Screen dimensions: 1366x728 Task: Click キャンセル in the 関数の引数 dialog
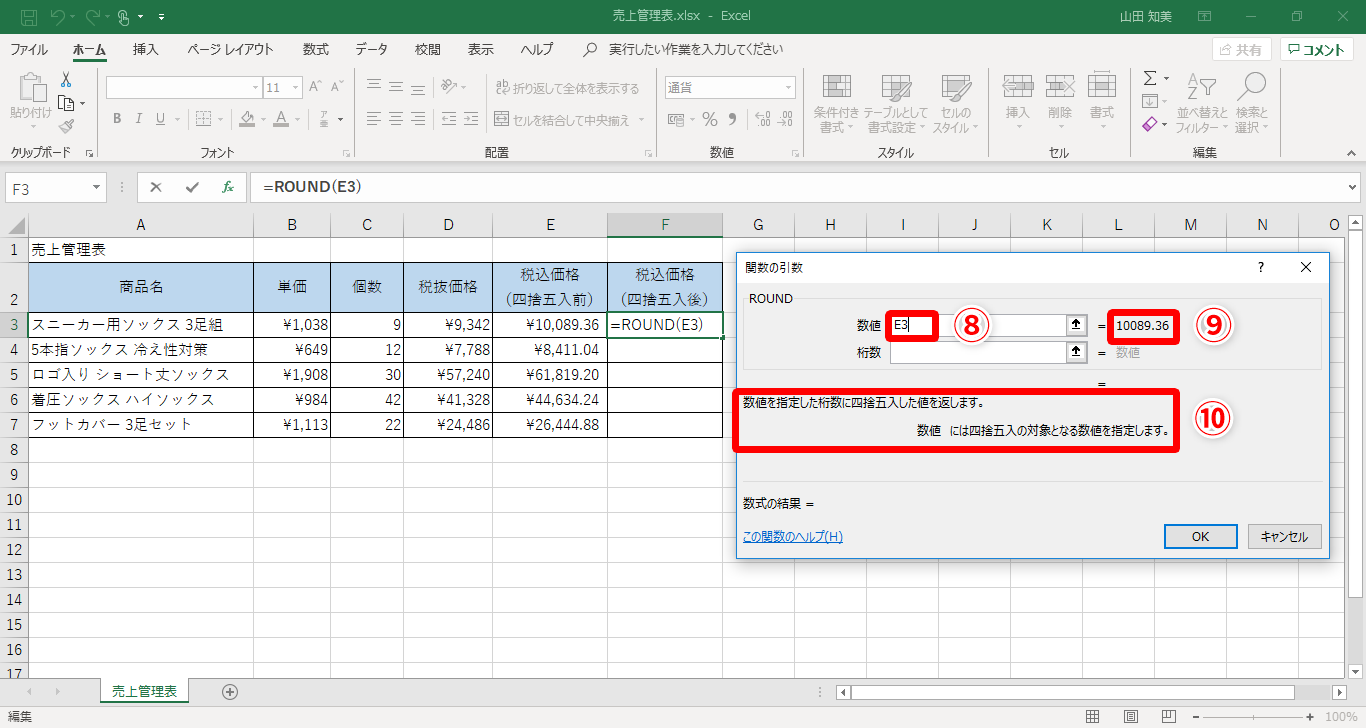coord(1285,536)
